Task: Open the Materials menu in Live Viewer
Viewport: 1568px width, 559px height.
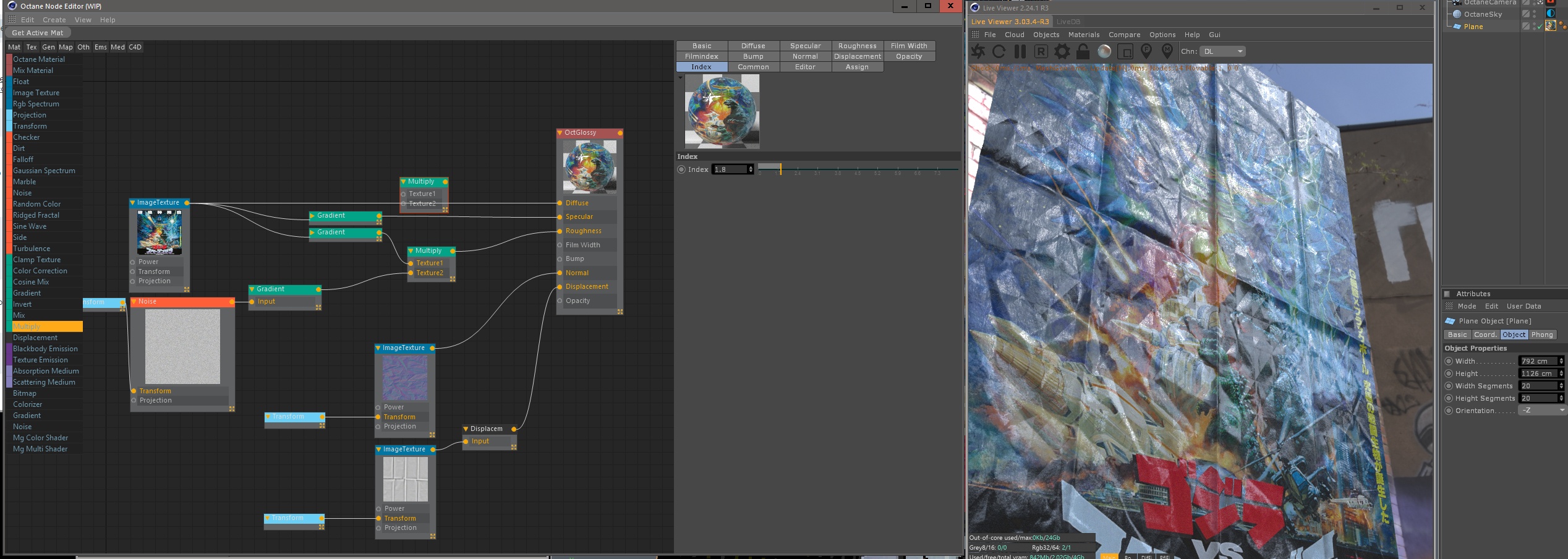Action: [1084, 35]
